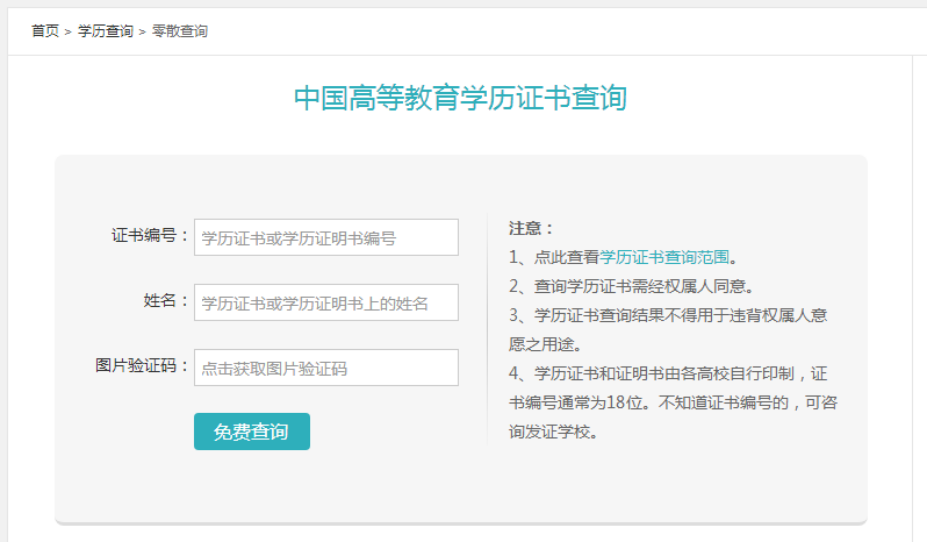The image size is (928, 542).
Task: Click note 2 about 权属人同意
Action: click(632, 286)
